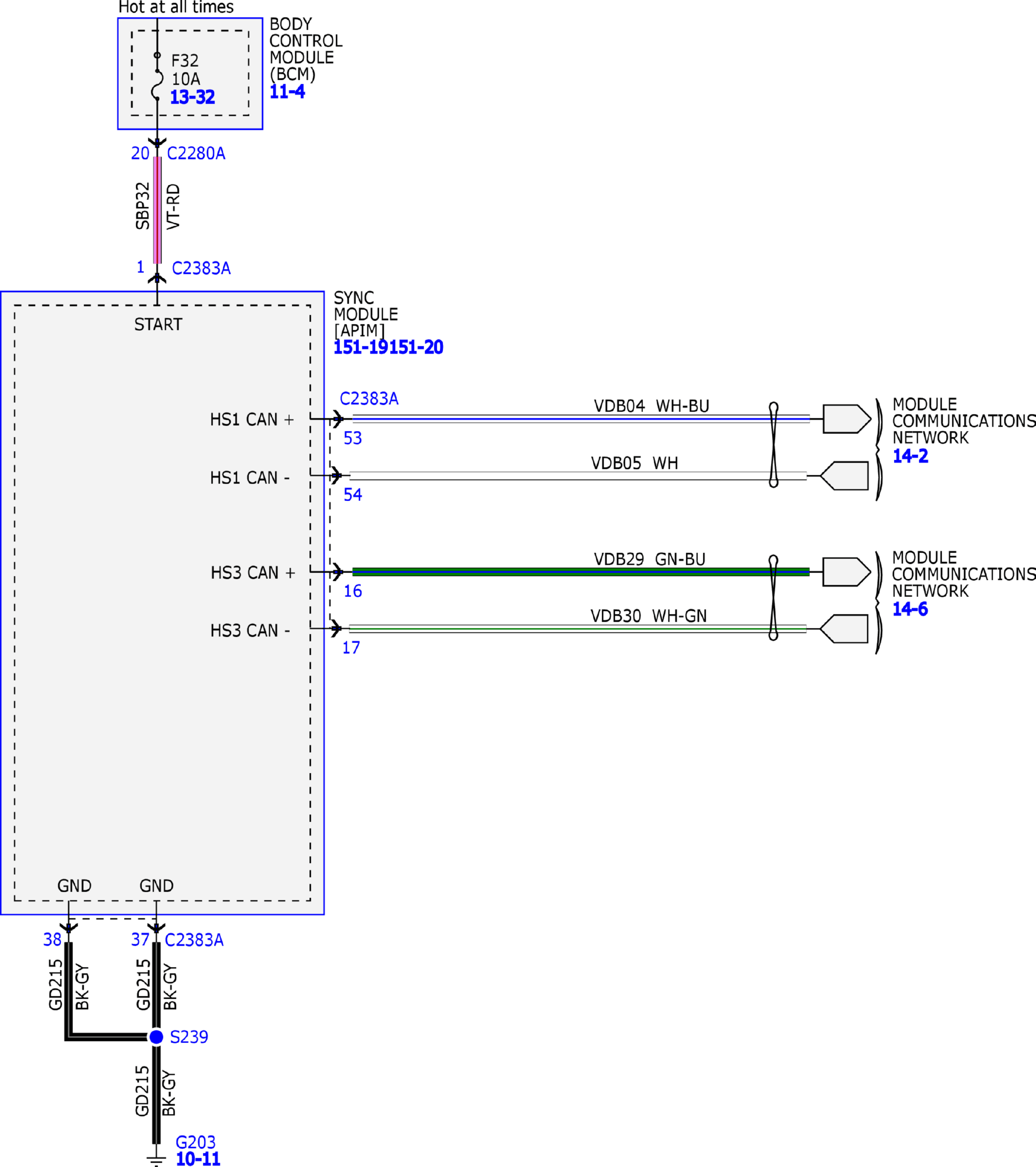Image resolution: width=1036 pixels, height=1167 pixels.
Task: Click the VDB04 WH-BU off-page arrow
Action: (846, 419)
